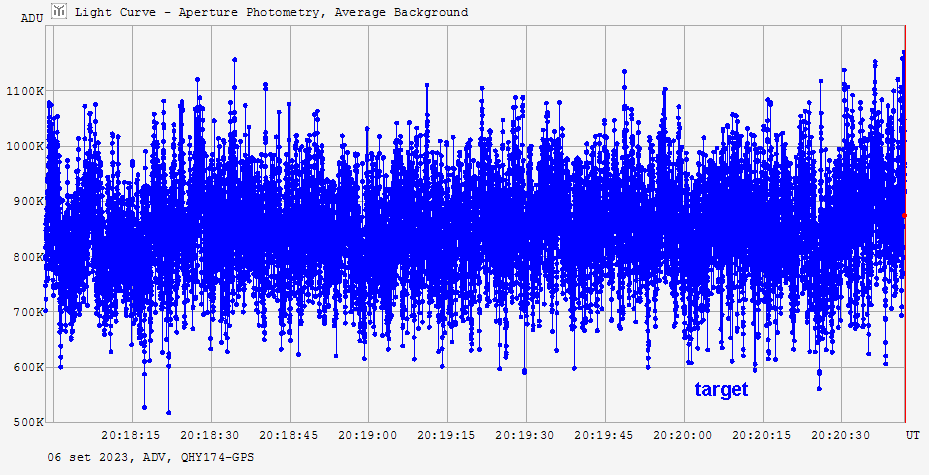Click the 20:18:15 time label
Viewport: 929px width, 475px height.
point(131,435)
